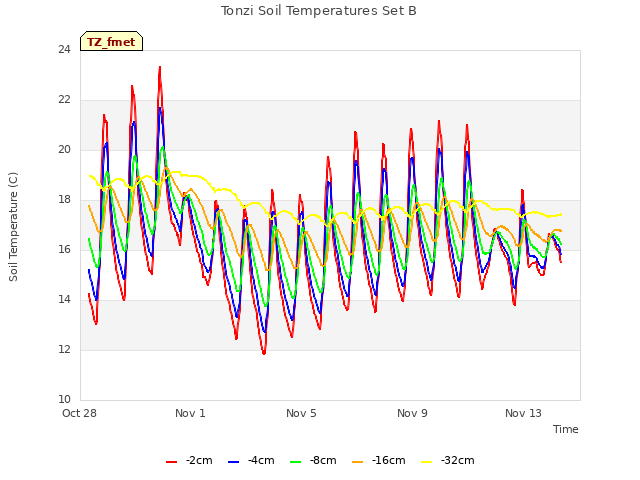Click the Nov 9 x-axis tick label

tap(412, 413)
